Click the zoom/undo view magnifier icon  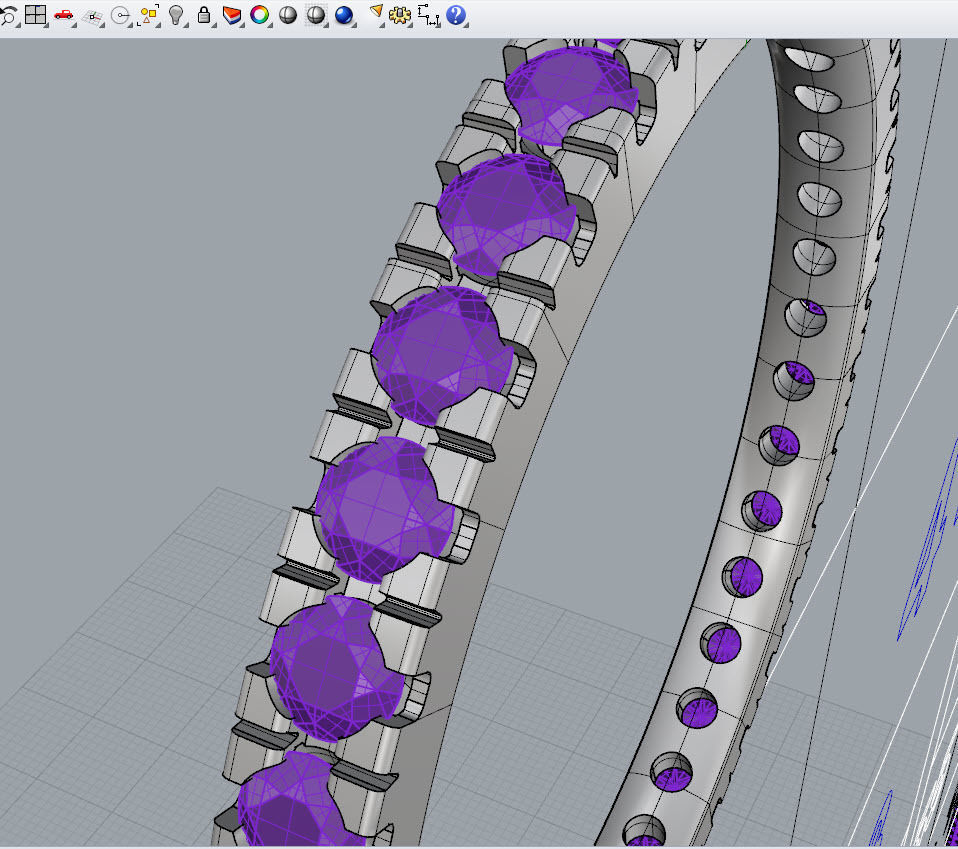(8, 15)
